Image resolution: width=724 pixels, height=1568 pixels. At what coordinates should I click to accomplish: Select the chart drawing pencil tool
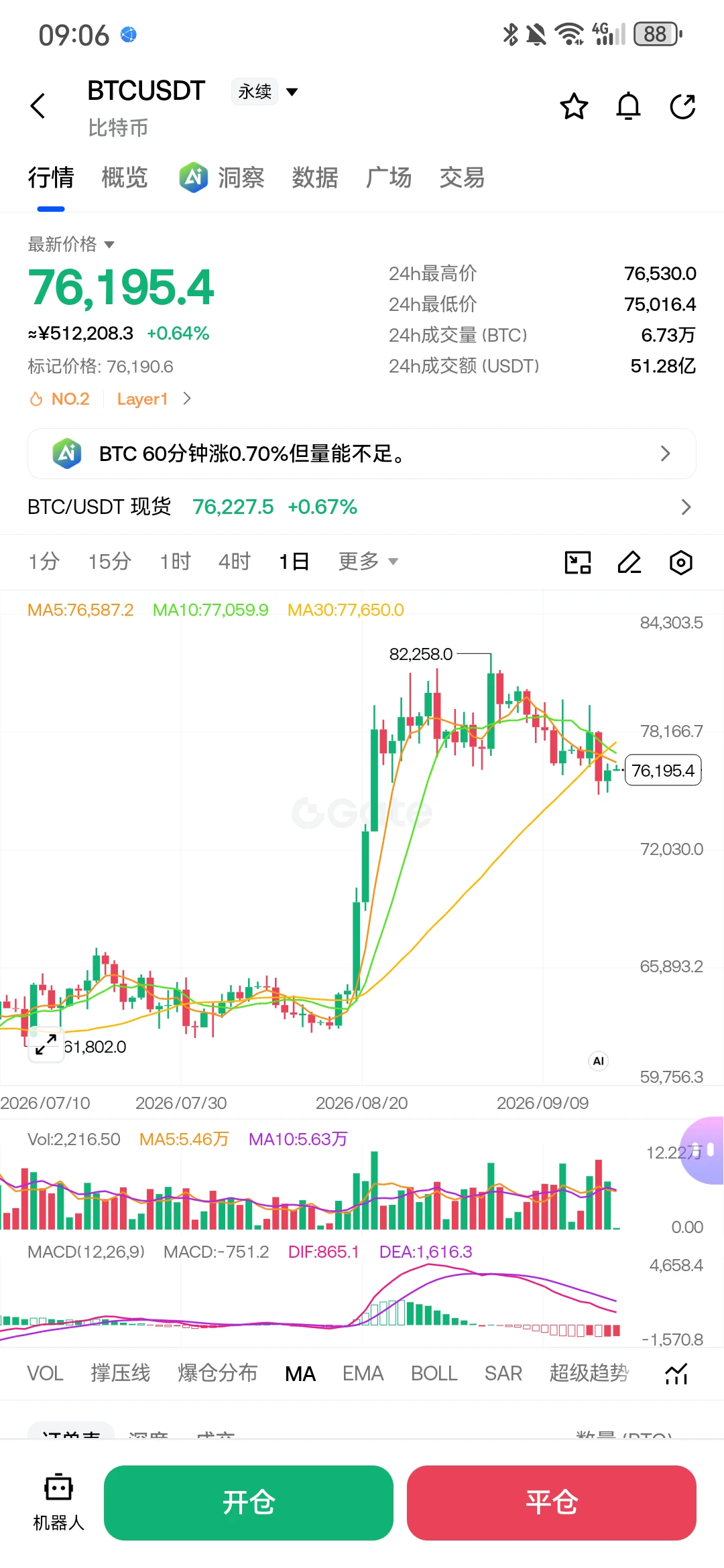coord(629,562)
